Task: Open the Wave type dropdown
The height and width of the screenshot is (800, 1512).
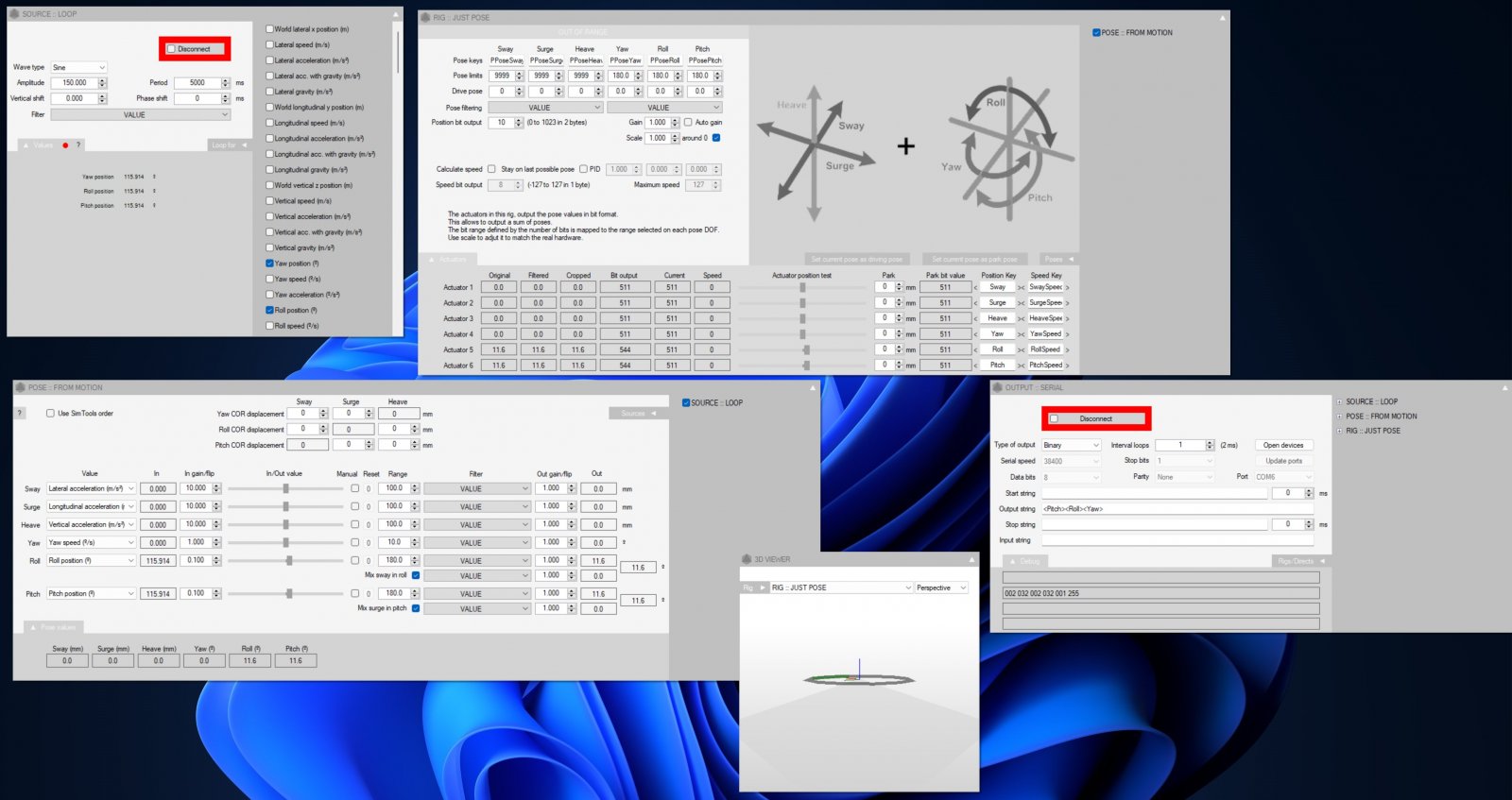Action: (x=79, y=67)
